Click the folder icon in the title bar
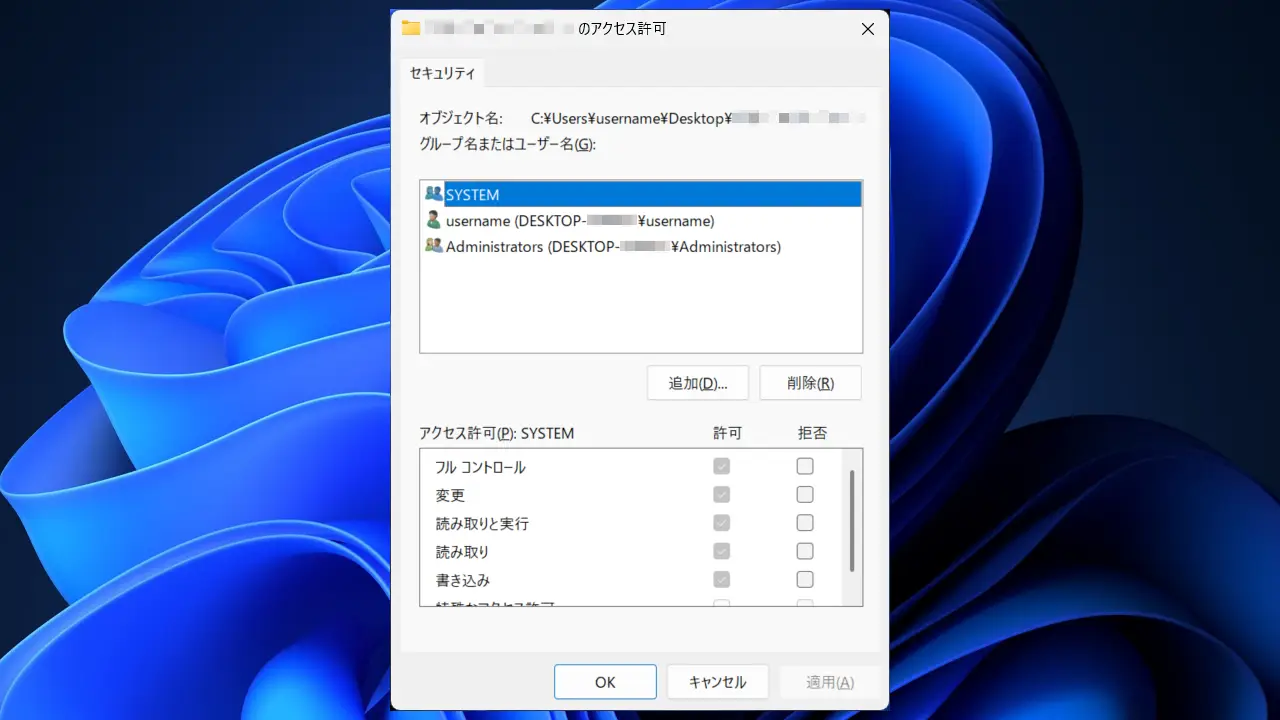 (410, 28)
